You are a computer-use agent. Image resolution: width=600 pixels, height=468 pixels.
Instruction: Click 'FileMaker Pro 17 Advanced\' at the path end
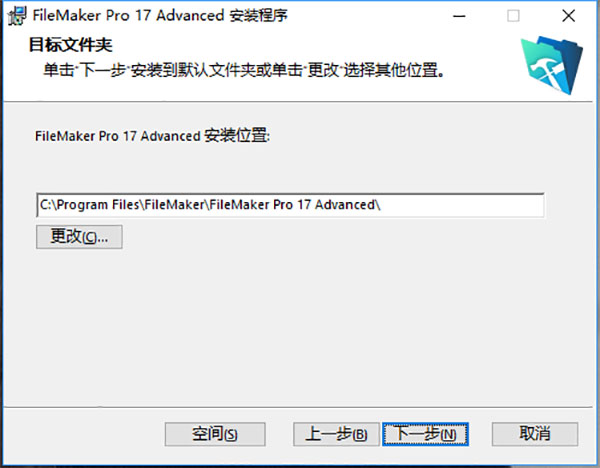point(295,205)
